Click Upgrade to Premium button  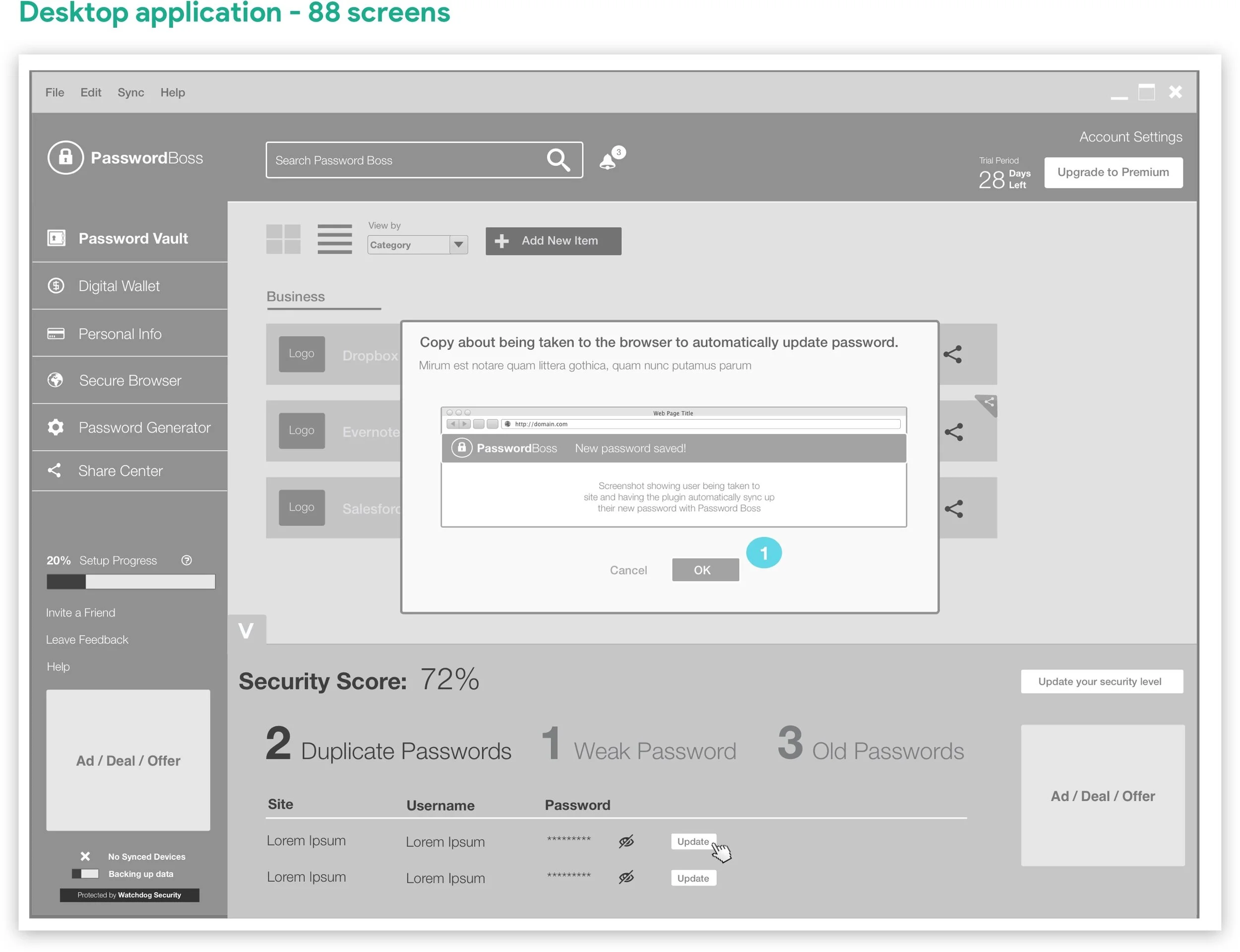click(1113, 172)
